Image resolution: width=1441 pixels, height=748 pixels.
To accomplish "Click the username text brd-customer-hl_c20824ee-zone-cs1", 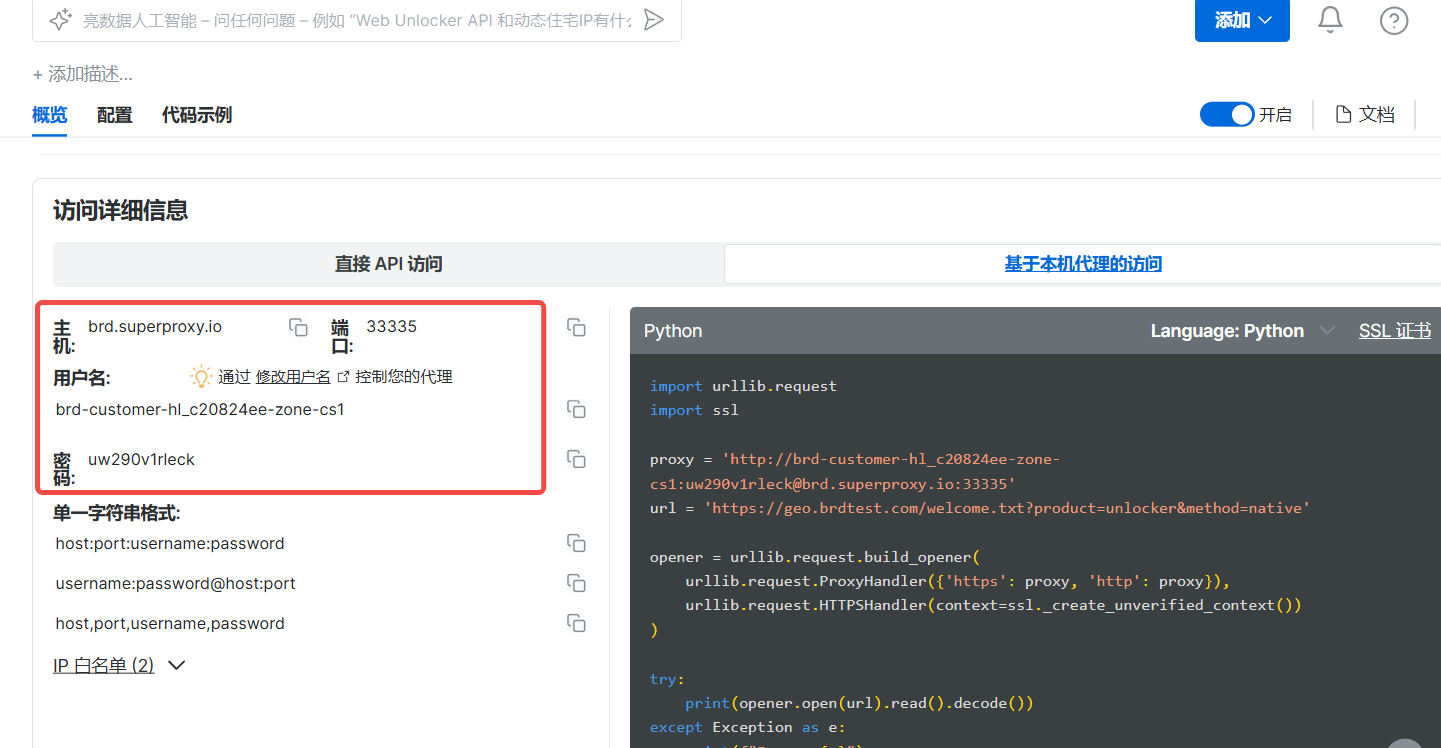I will pyautogui.click(x=200, y=409).
